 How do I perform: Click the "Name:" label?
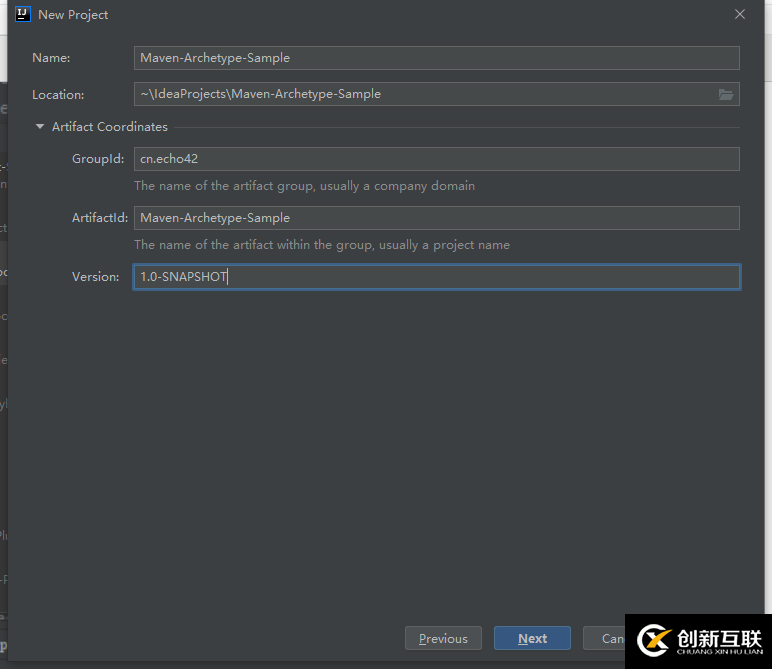pos(51,58)
